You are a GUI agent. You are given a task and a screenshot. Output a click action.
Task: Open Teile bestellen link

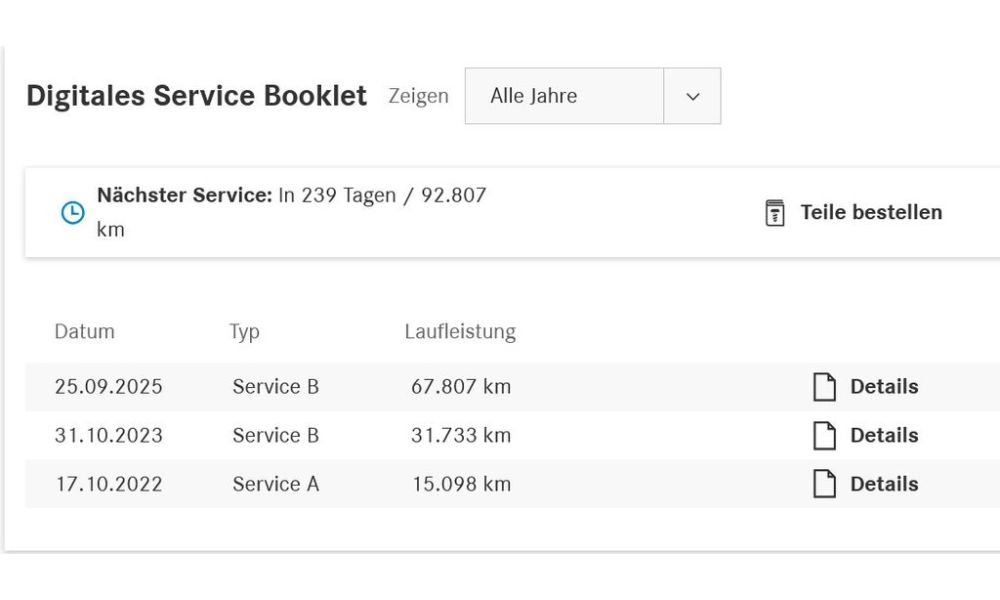coord(871,212)
